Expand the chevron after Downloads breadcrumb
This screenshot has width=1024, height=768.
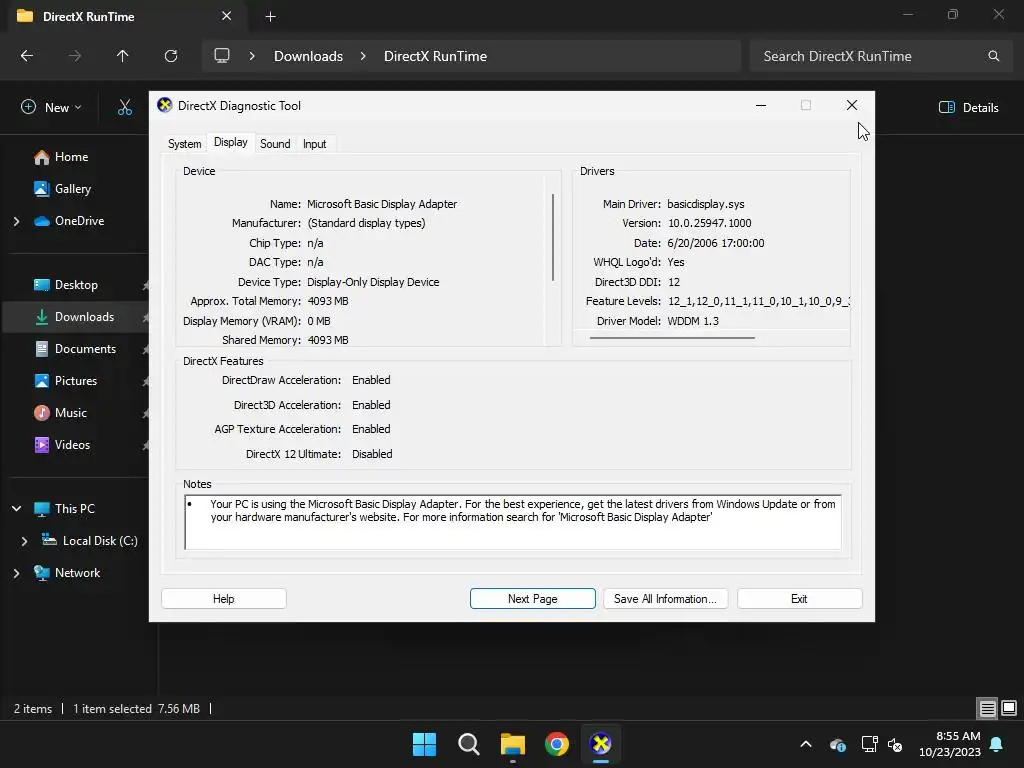tap(363, 56)
